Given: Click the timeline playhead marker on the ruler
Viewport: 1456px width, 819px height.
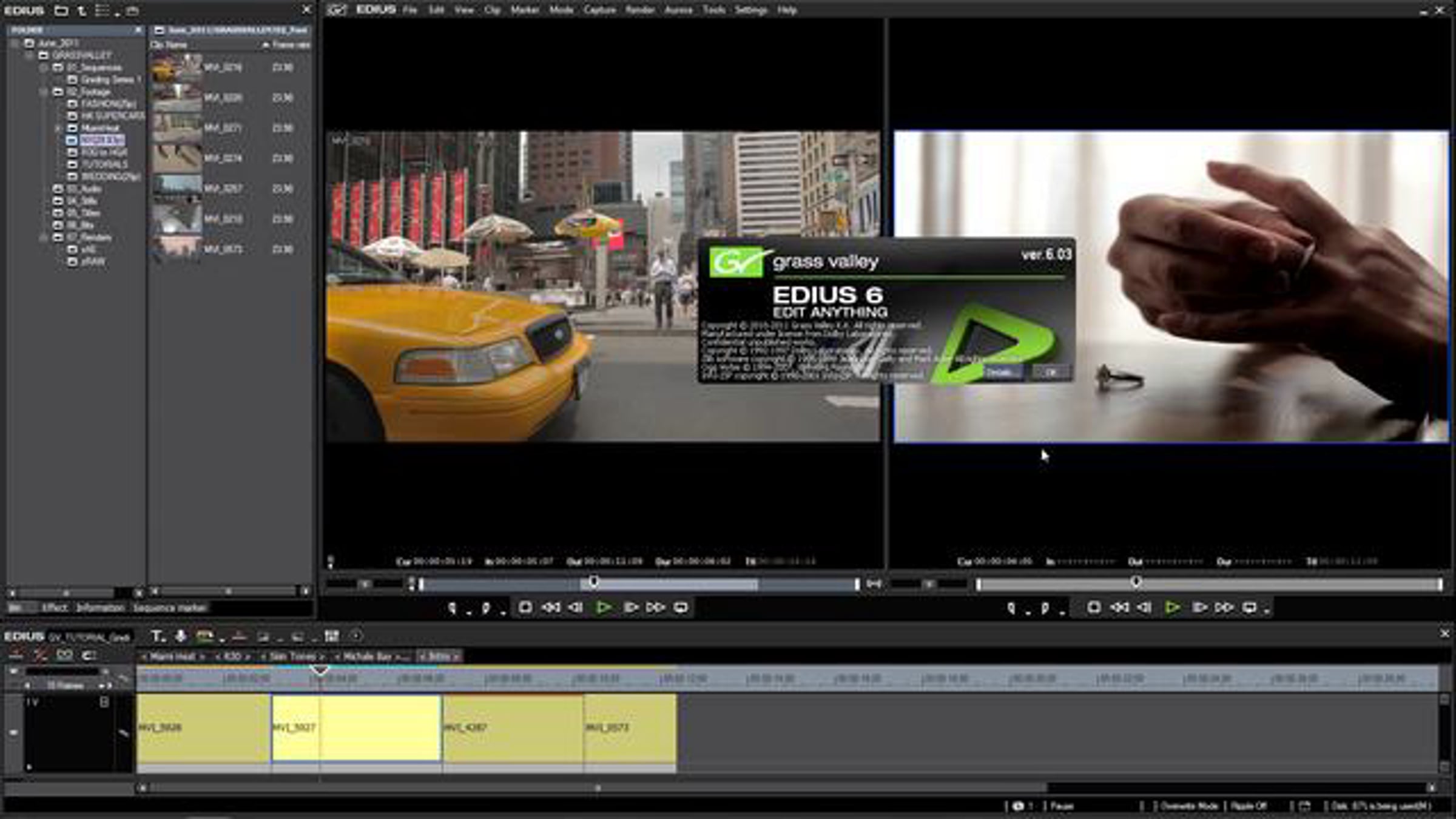Looking at the screenshot, I should (320, 671).
